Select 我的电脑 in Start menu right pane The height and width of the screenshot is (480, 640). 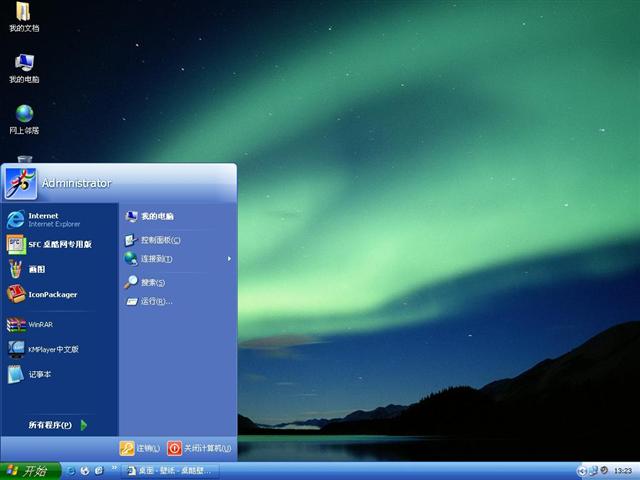click(x=155, y=216)
